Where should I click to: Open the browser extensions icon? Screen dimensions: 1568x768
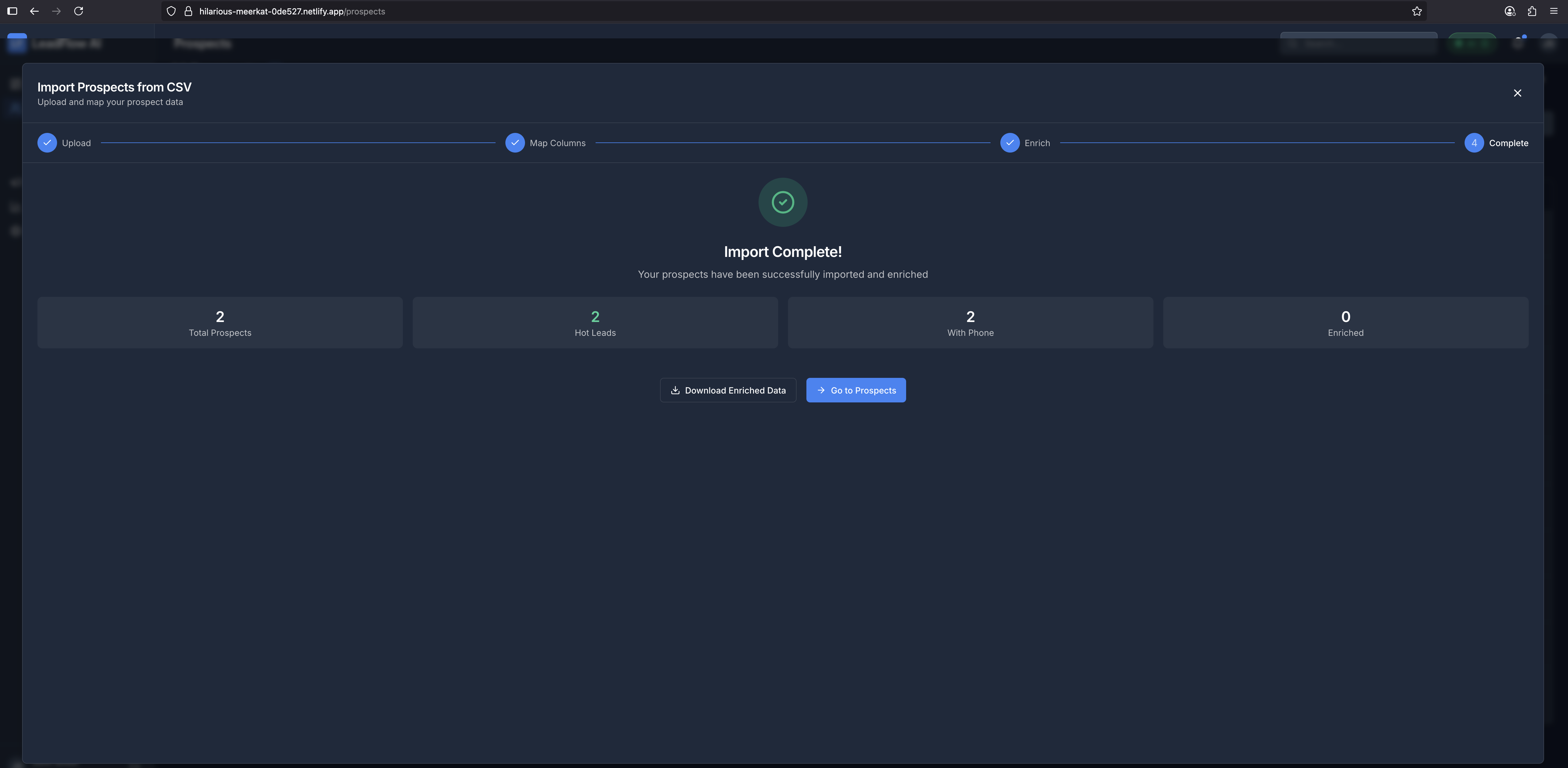tap(1531, 11)
